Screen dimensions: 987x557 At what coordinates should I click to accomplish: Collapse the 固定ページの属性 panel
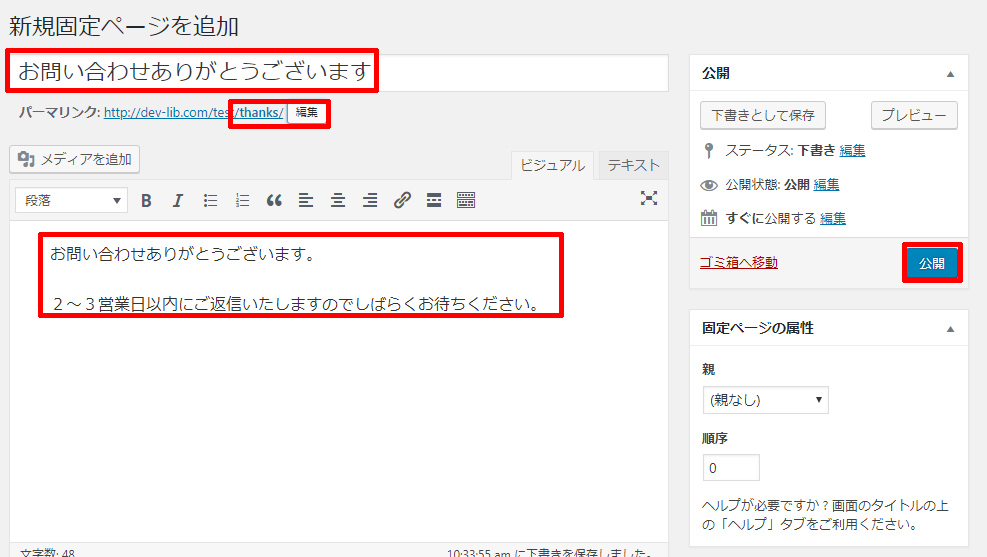click(x=950, y=328)
